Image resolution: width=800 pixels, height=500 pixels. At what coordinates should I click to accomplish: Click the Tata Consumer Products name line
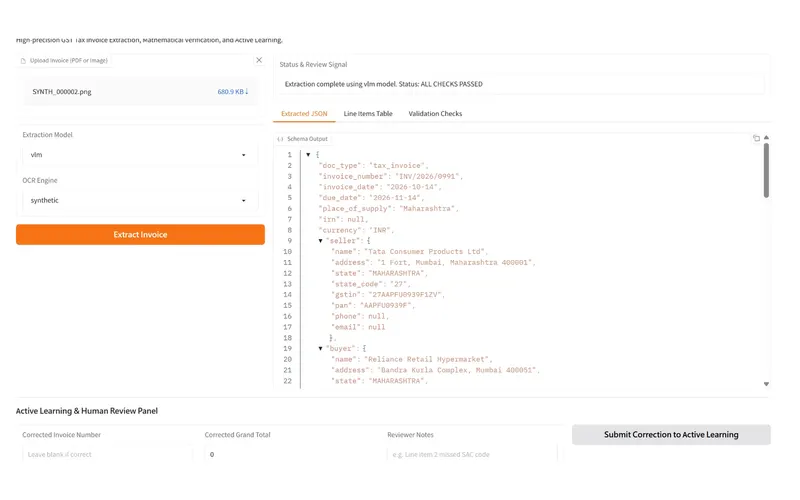point(409,252)
